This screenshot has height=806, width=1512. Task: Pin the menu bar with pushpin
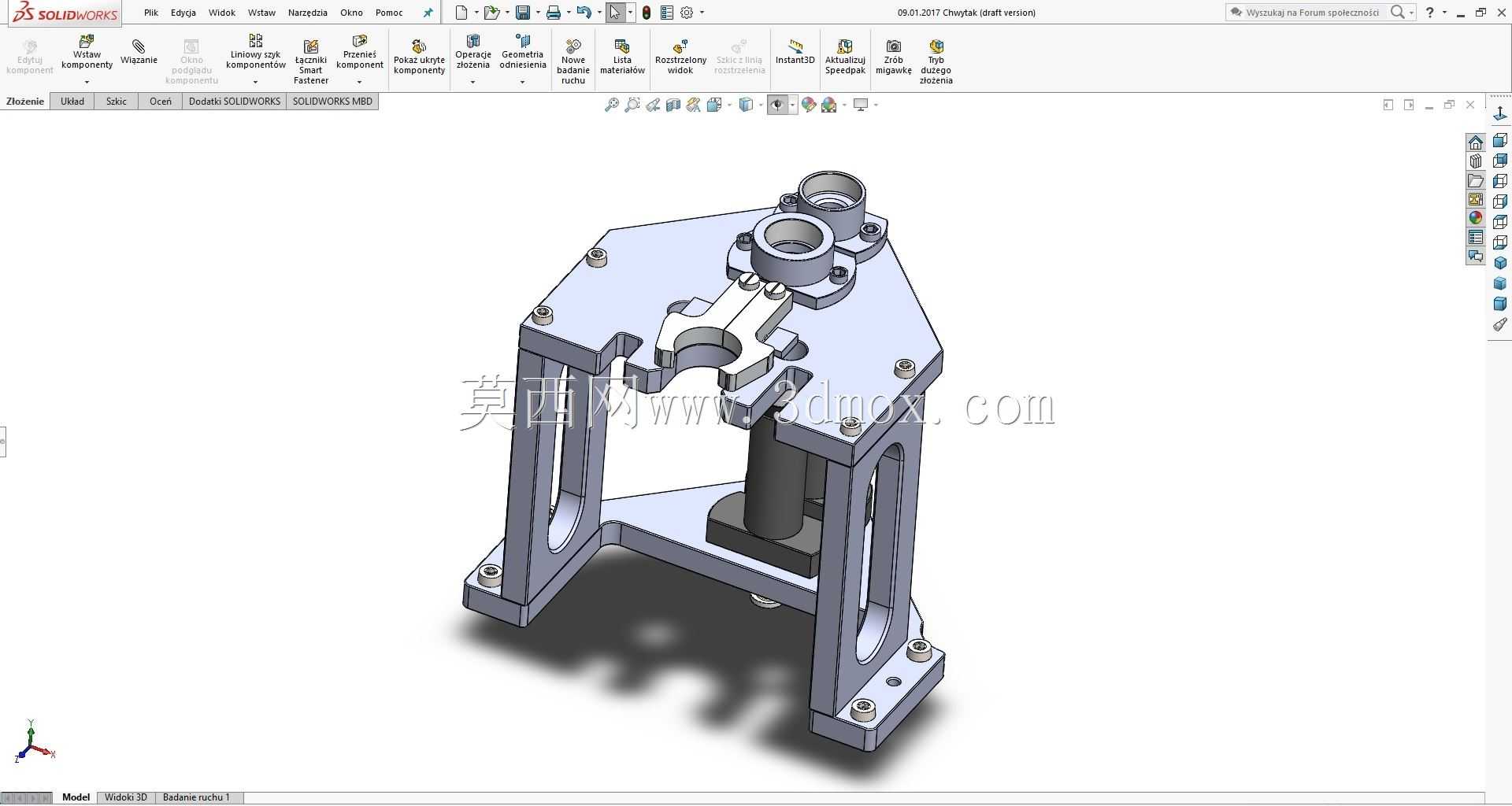pyautogui.click(x=428, y=13)
